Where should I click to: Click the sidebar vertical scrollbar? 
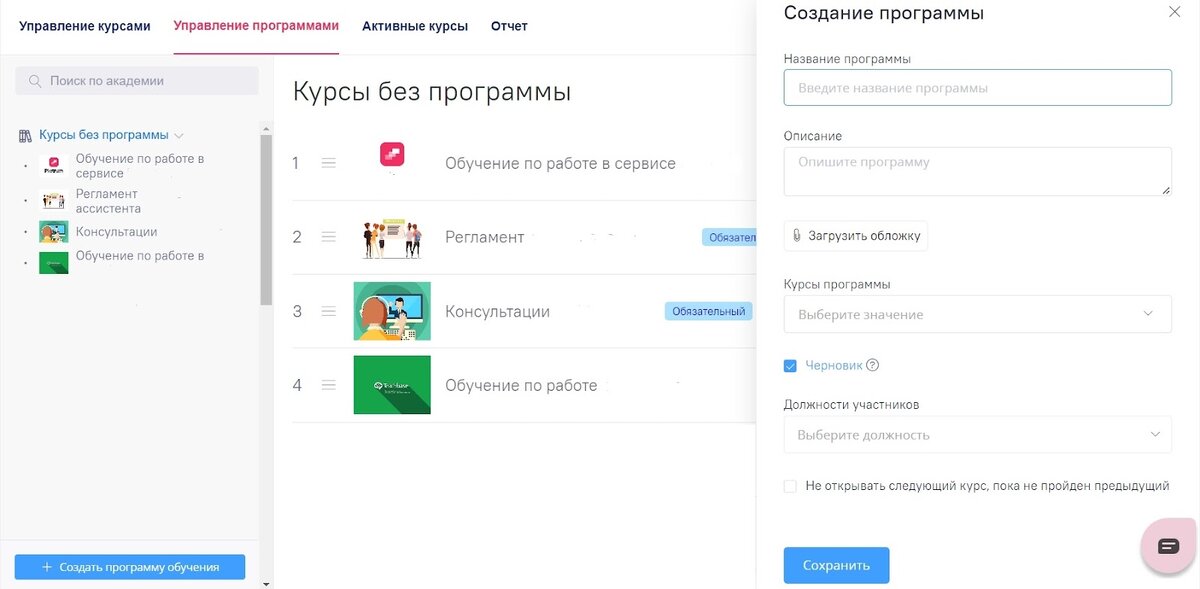pyautogui.click(x=266, y=220)
